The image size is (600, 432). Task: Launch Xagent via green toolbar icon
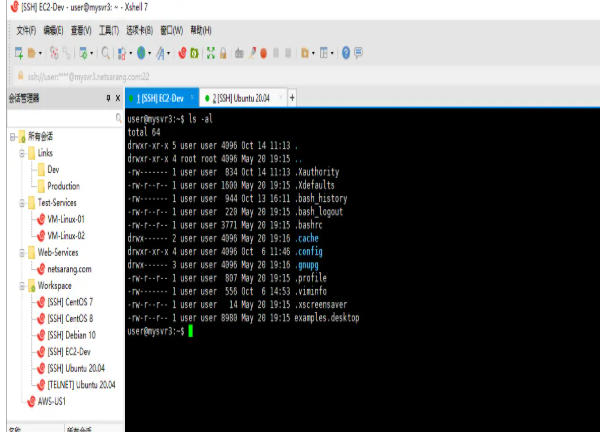pyautogui.click(x=194, y=53)
